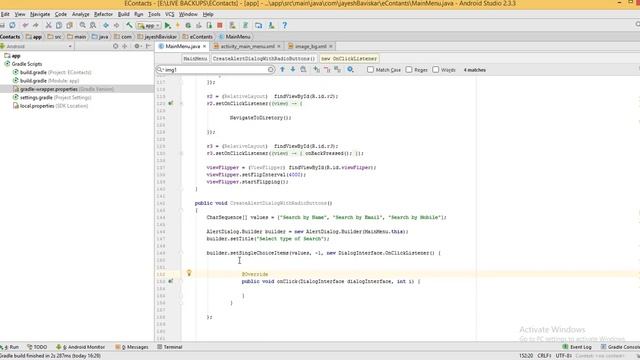Open the Messages tool window
Image resolution: width=640 pixels, height=360 pixels.
132,347
